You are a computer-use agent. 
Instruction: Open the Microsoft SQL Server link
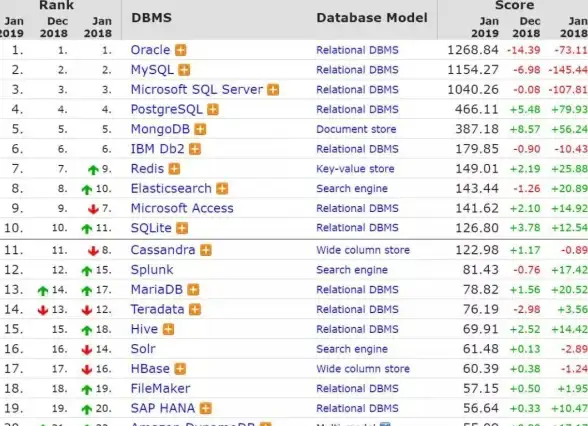pos(197,90)
